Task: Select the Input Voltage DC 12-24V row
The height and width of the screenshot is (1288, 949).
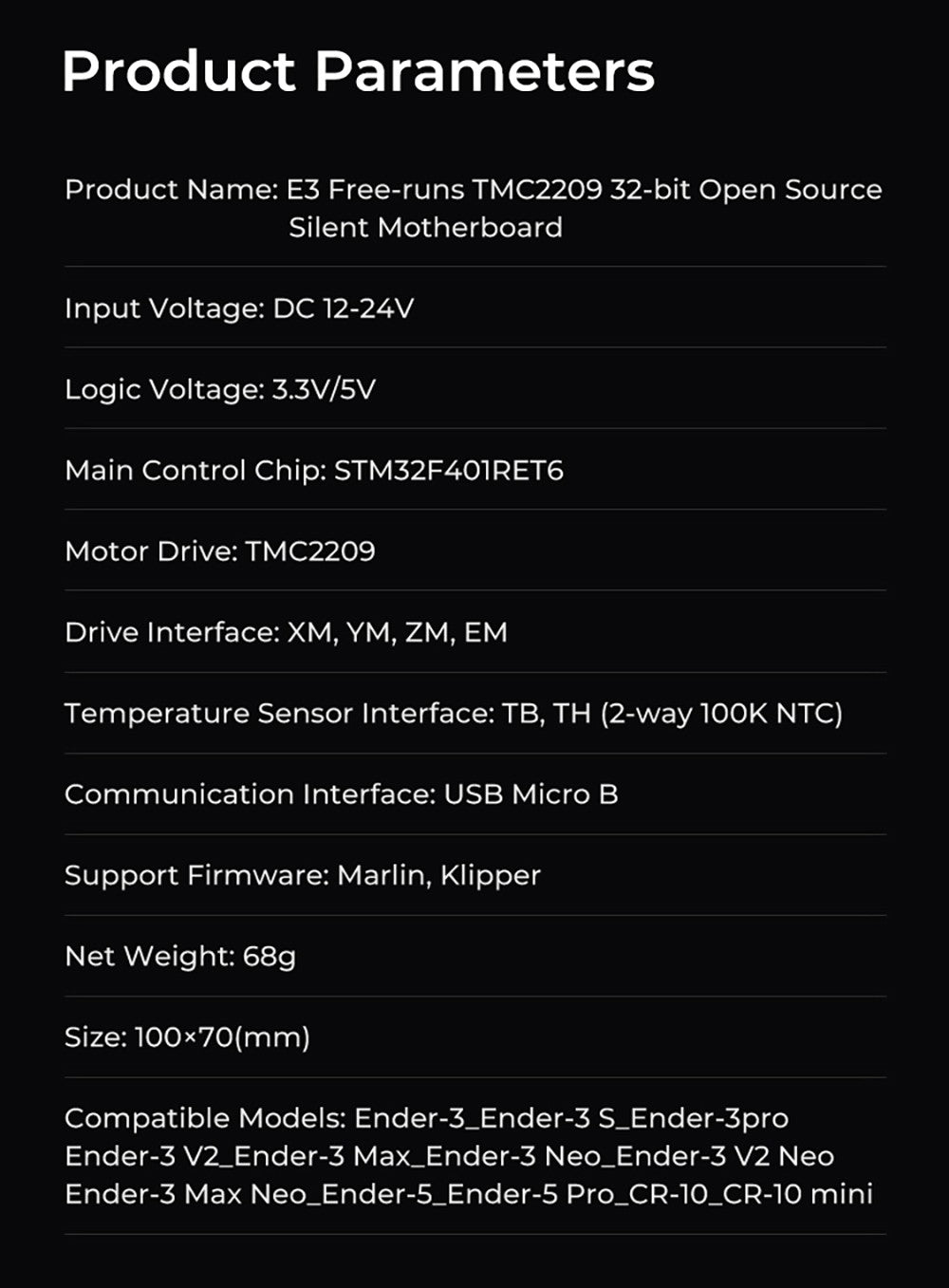Action: tap(239, 308)
